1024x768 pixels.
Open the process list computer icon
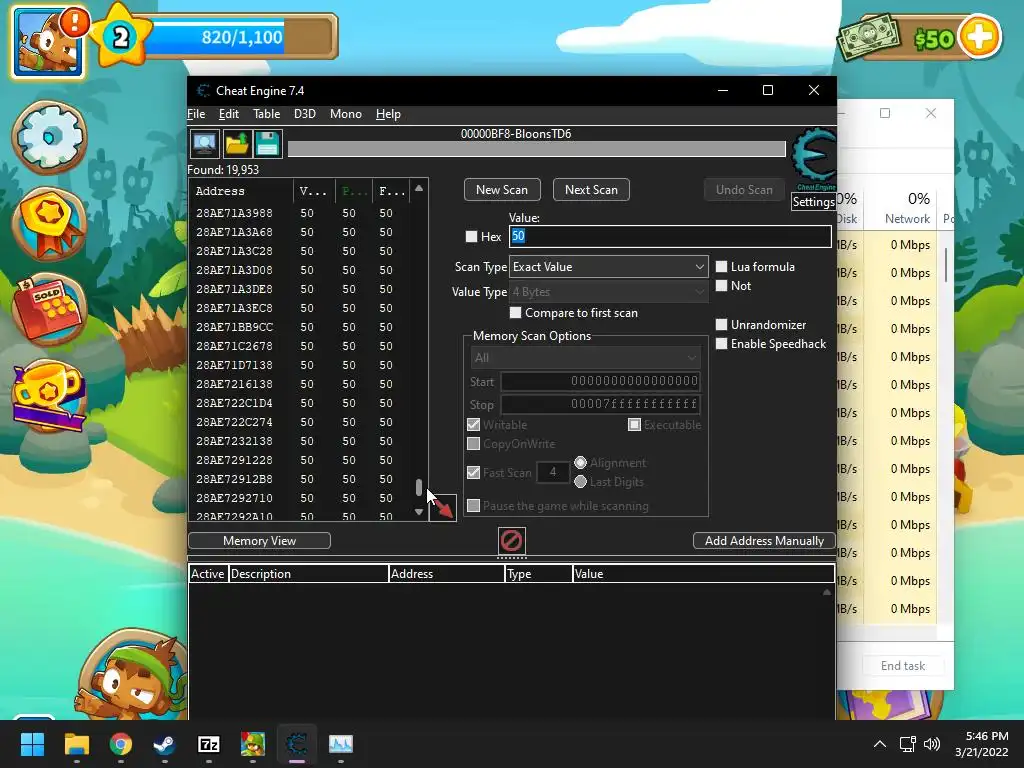(204, 144)
